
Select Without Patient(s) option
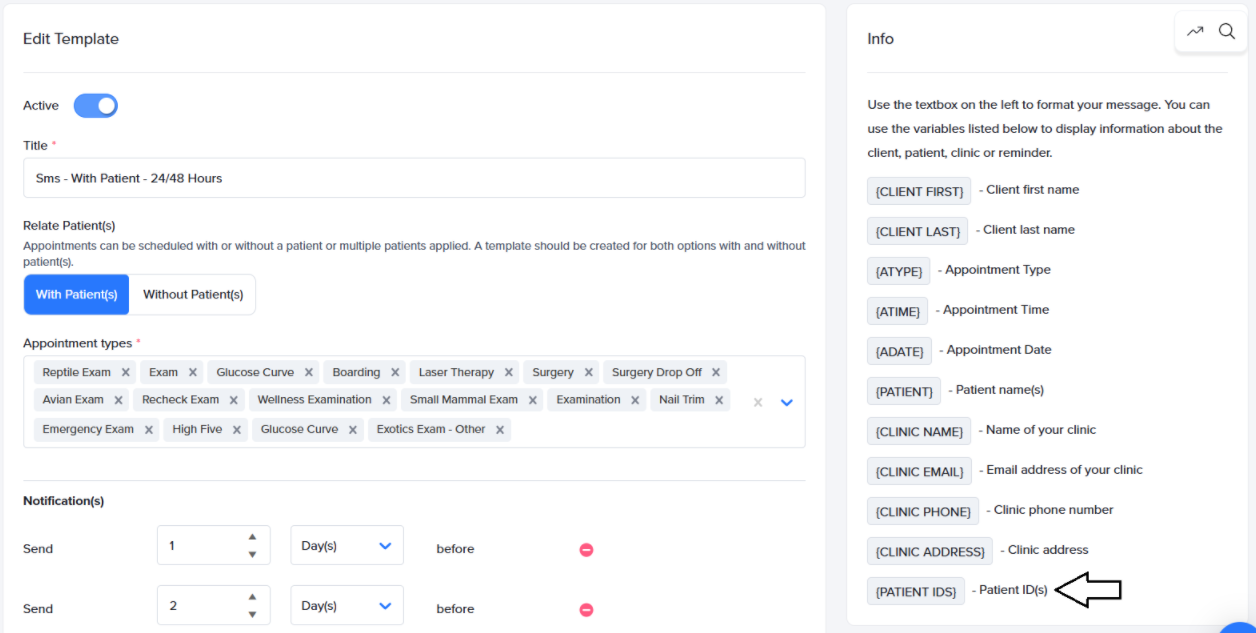[193, 295]
